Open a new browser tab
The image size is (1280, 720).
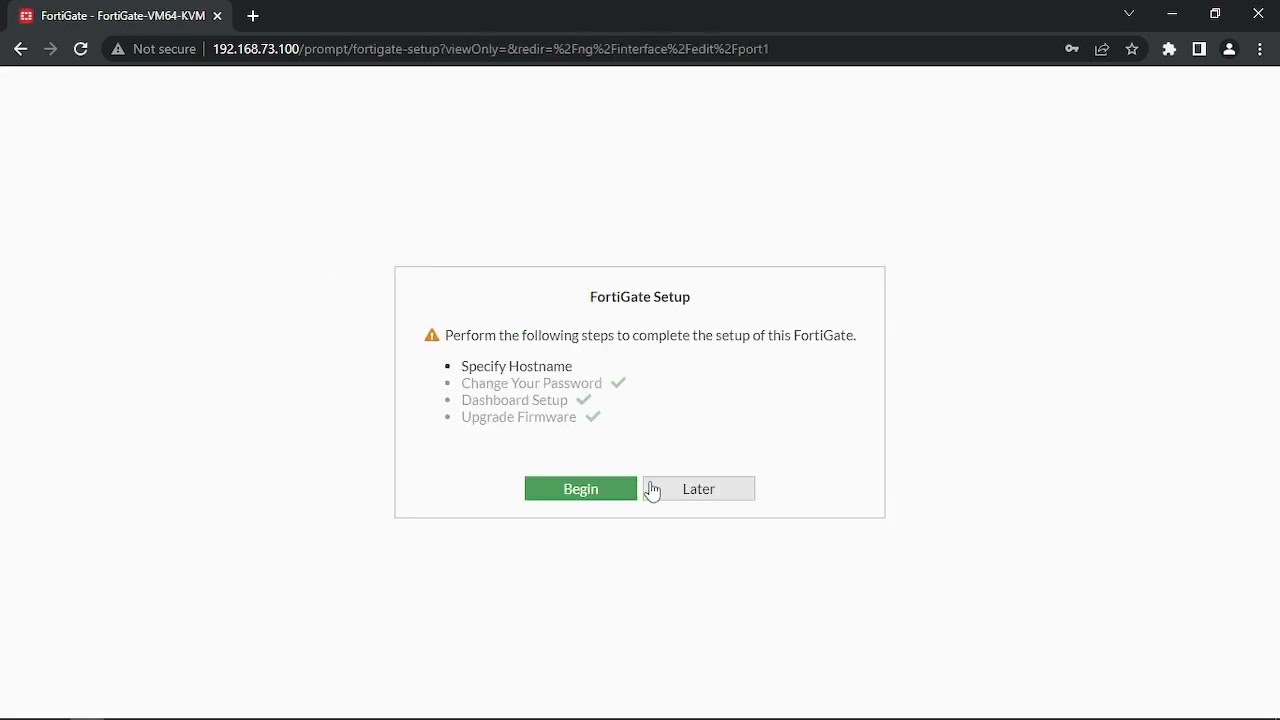[253, 16]
